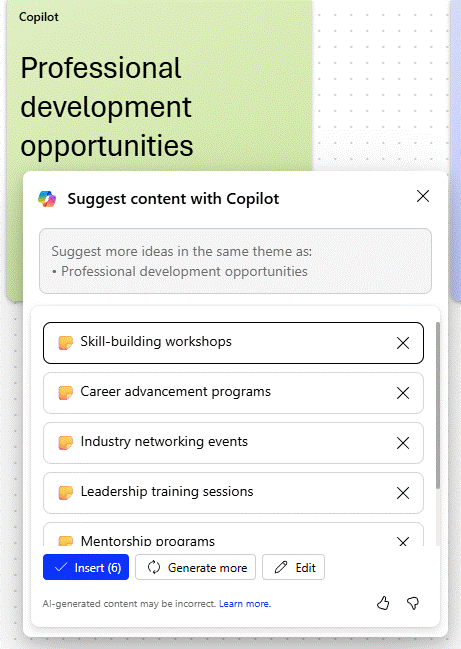Viewport: 461px width, 649px height.
Task: Click the Insert (6) button
Action: point(86,567)
